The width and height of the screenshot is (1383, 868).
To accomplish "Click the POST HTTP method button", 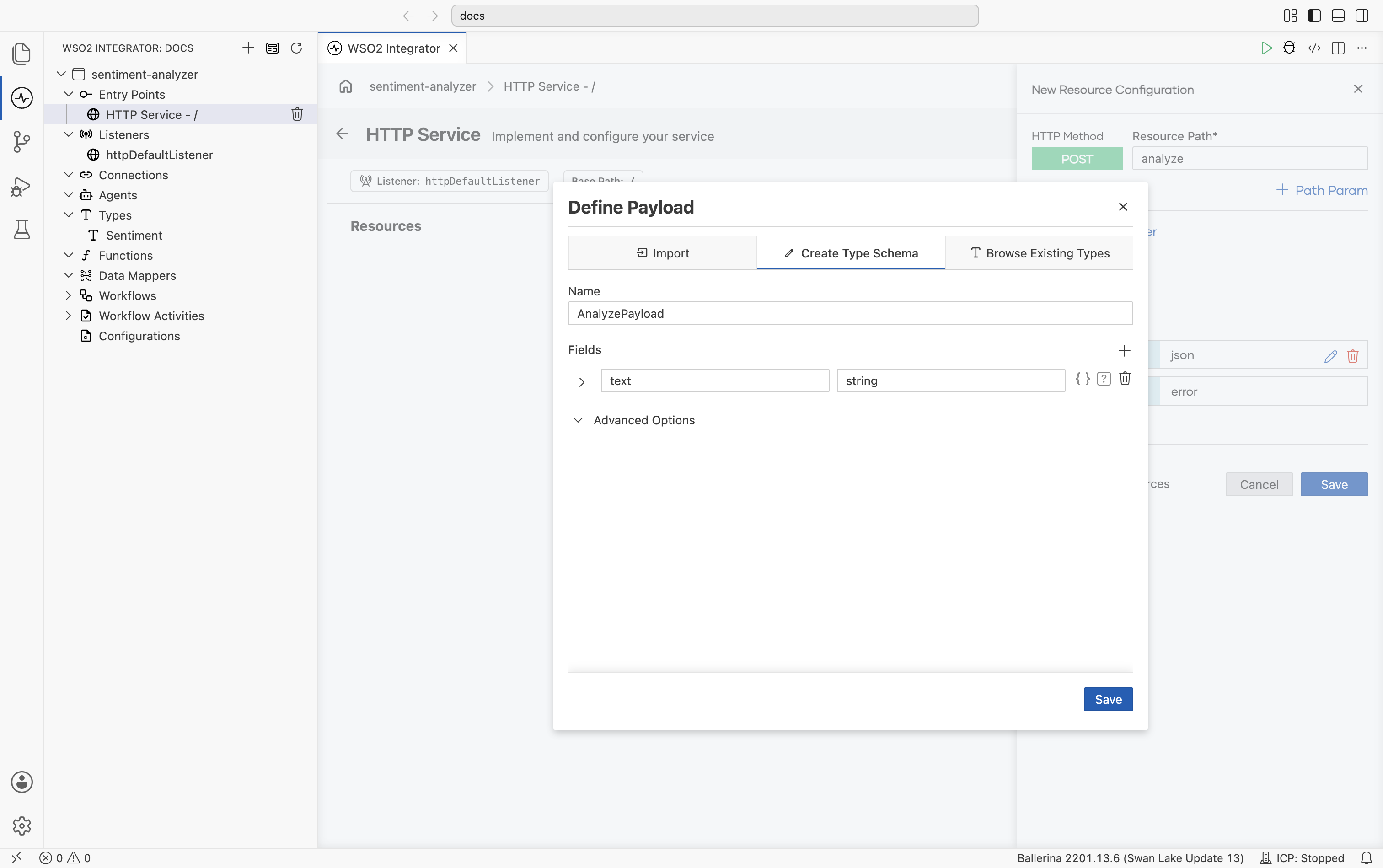I will tap(1077, 158).
